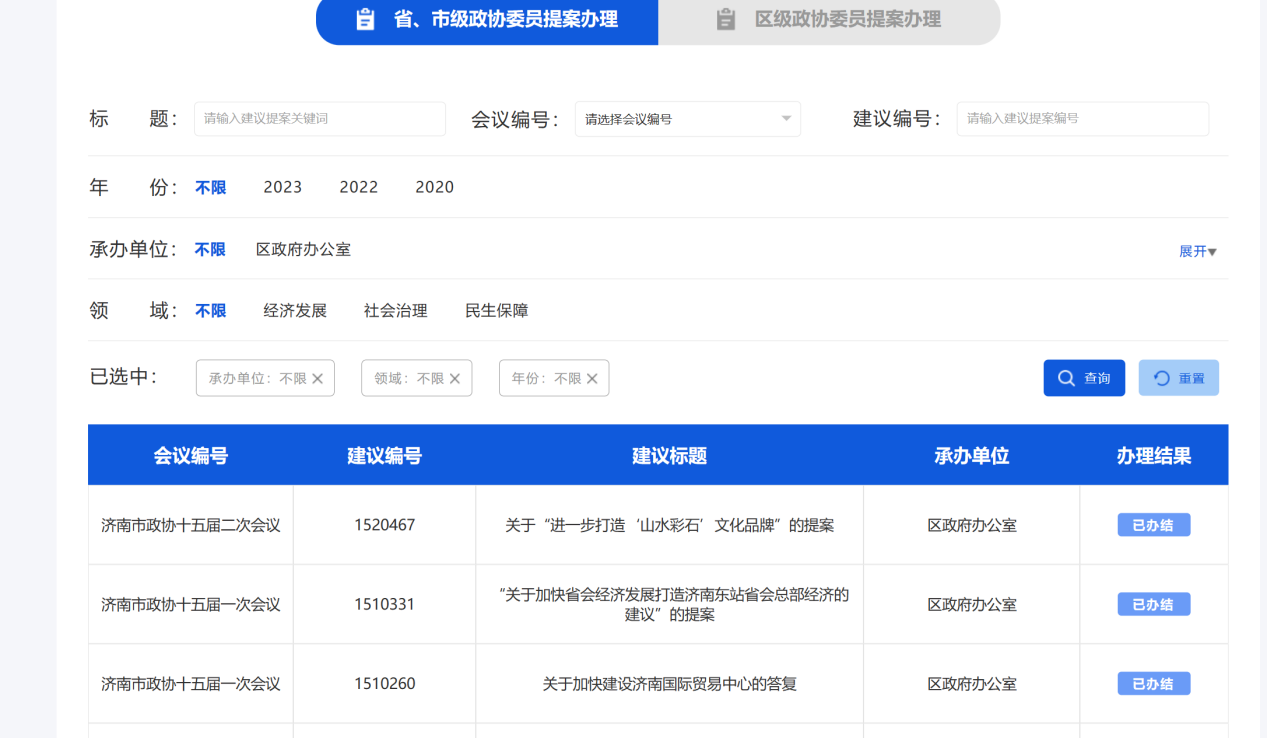The height and width of the screenshot is (738, 1267).
Task: Choose 区政府办公室 in 承办单位 filter
Action: click(303, 249)
